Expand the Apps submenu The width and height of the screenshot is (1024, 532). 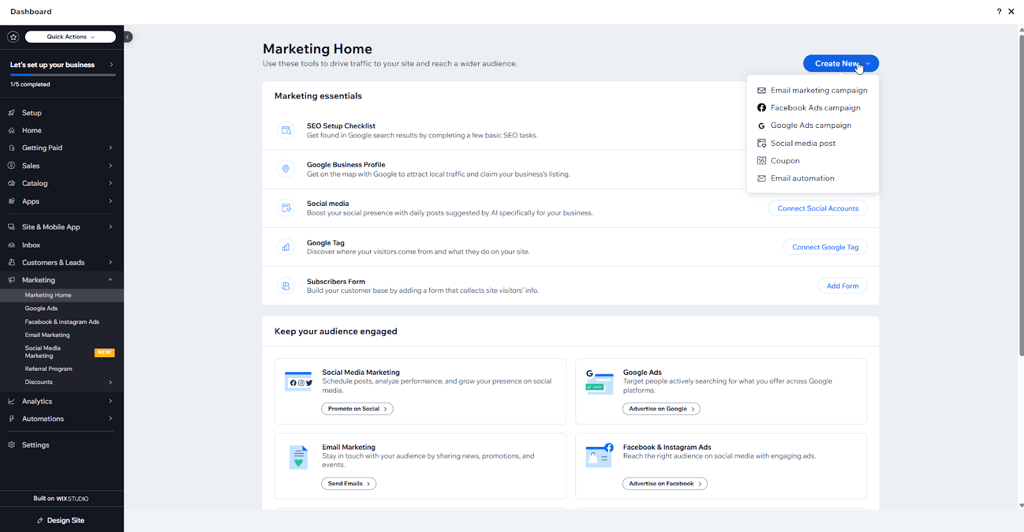(110, 201)
